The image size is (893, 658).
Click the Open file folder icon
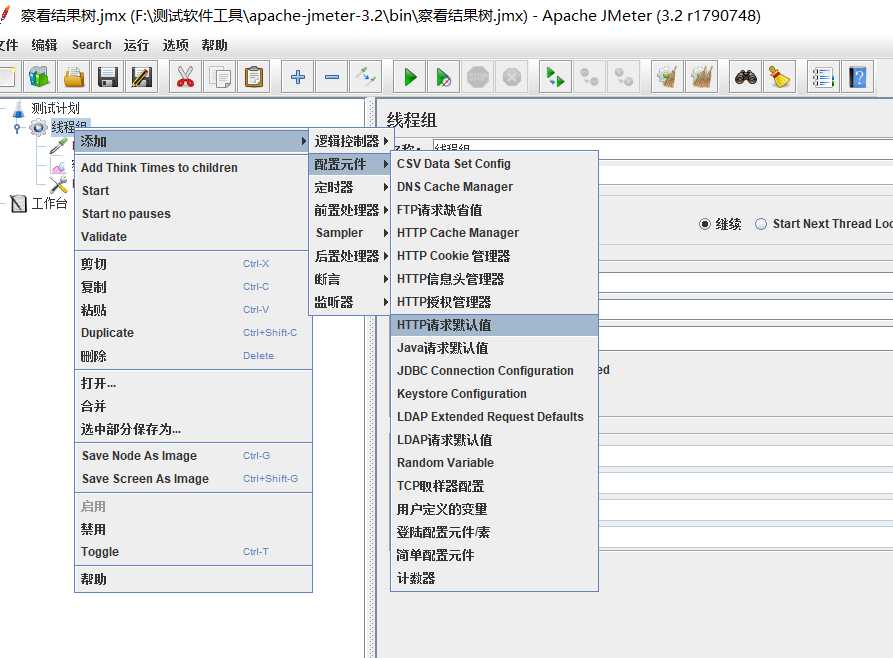[73, 77]
